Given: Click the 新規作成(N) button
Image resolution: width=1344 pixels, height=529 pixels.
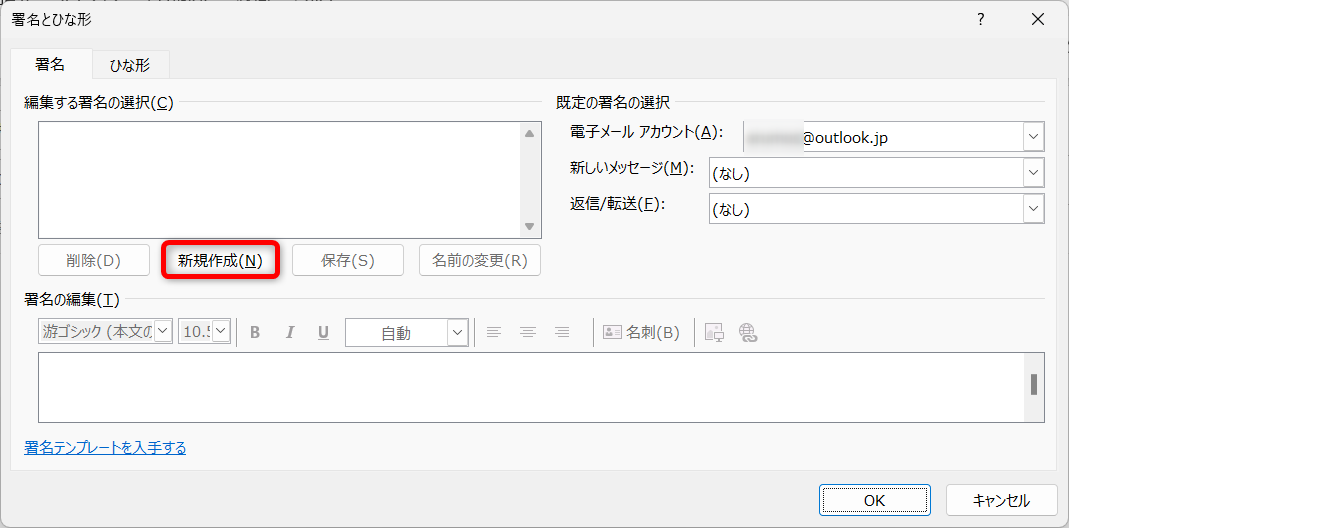Looking at the screenshot, I should pyautogui.click(x=220, y=260).
